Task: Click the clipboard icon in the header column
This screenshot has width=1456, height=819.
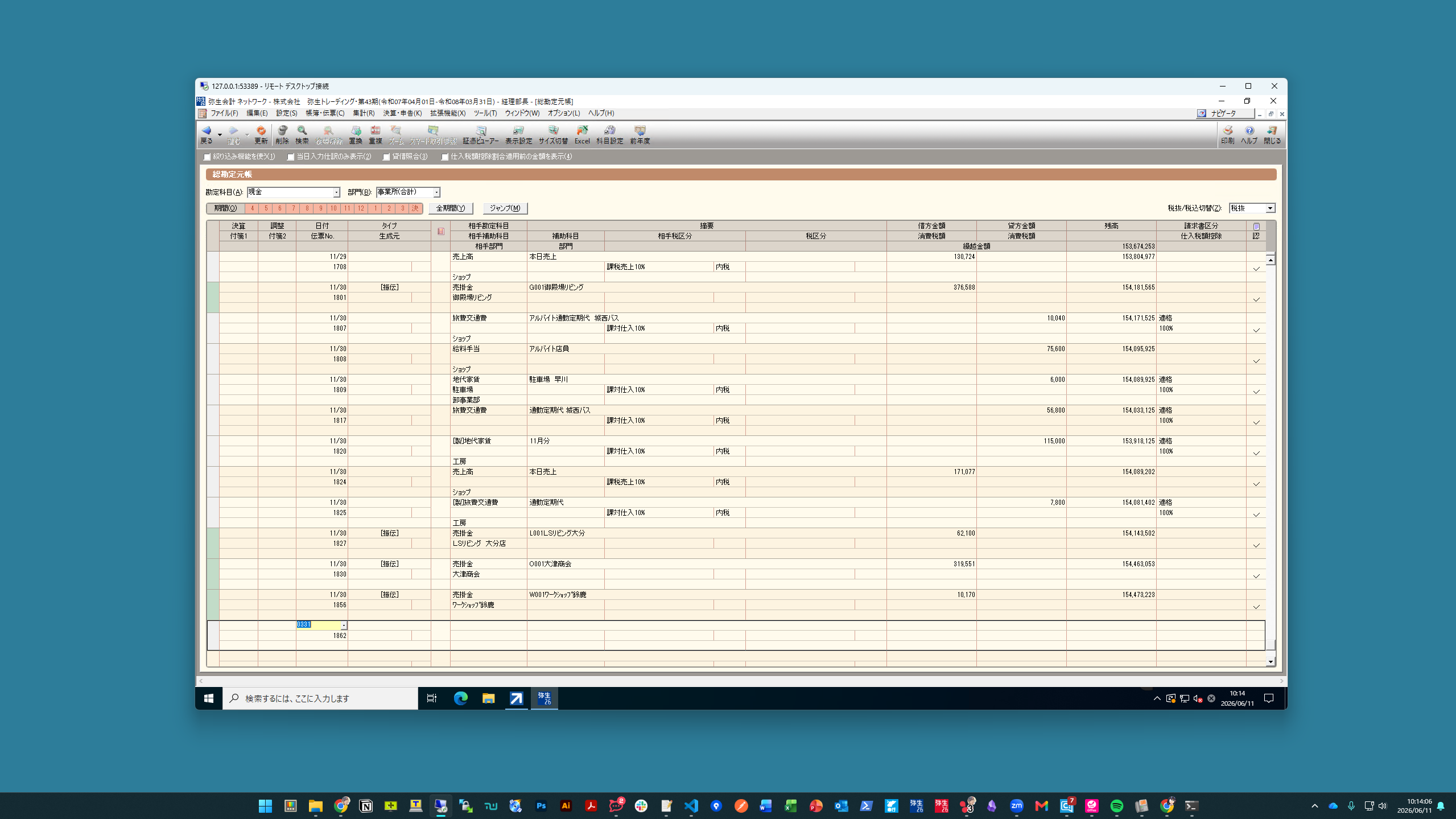Action: tap(1256, 226)
